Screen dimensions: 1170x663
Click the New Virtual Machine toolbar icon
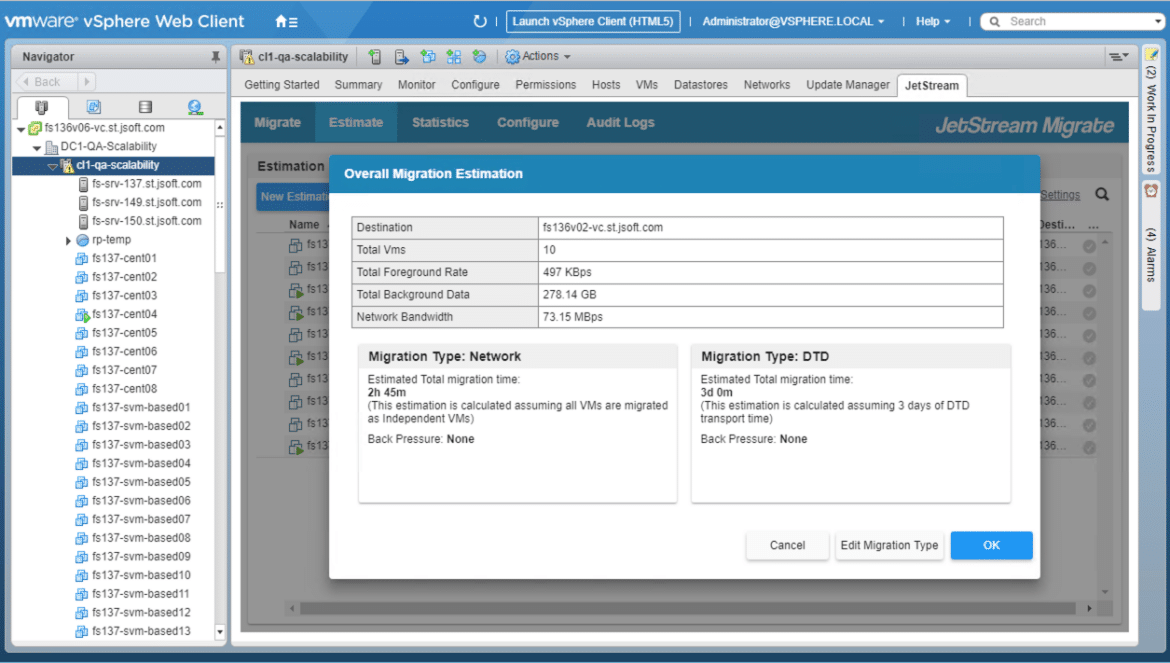click(x=428, y=57)
